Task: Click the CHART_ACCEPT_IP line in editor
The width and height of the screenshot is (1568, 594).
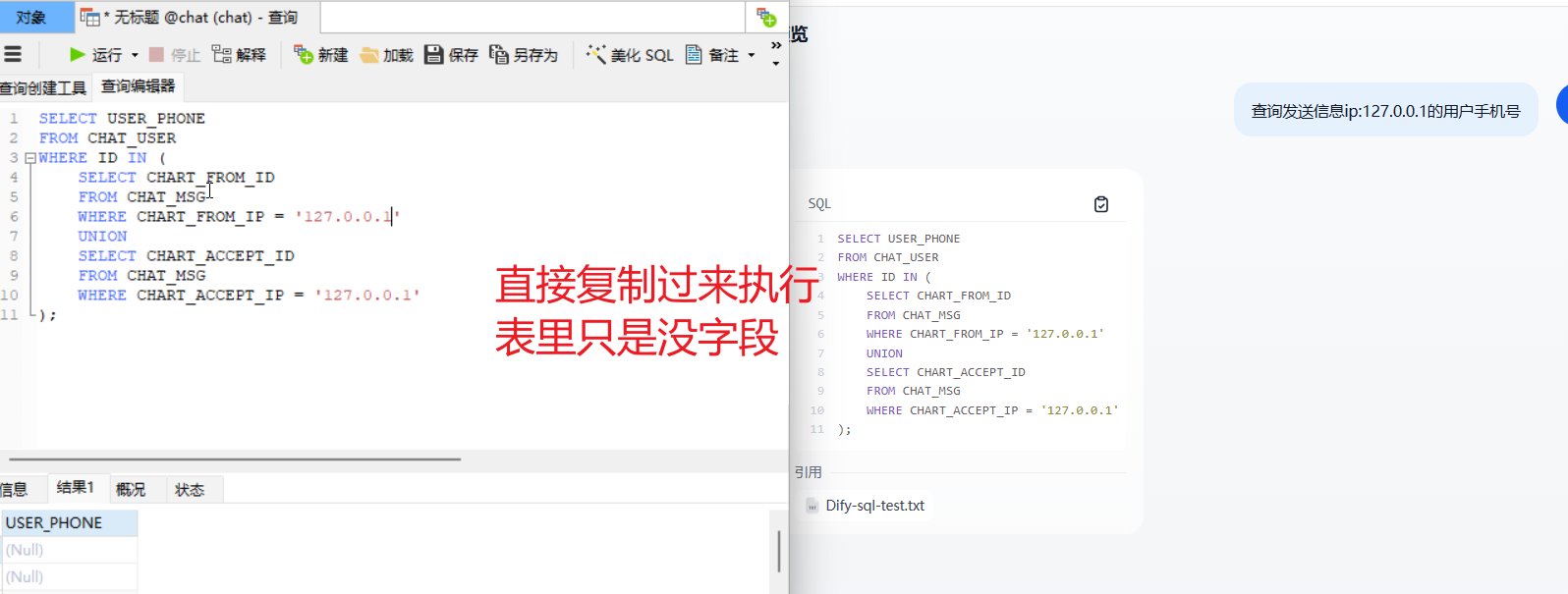Action: pyautogui.click(x=249, y=296)
